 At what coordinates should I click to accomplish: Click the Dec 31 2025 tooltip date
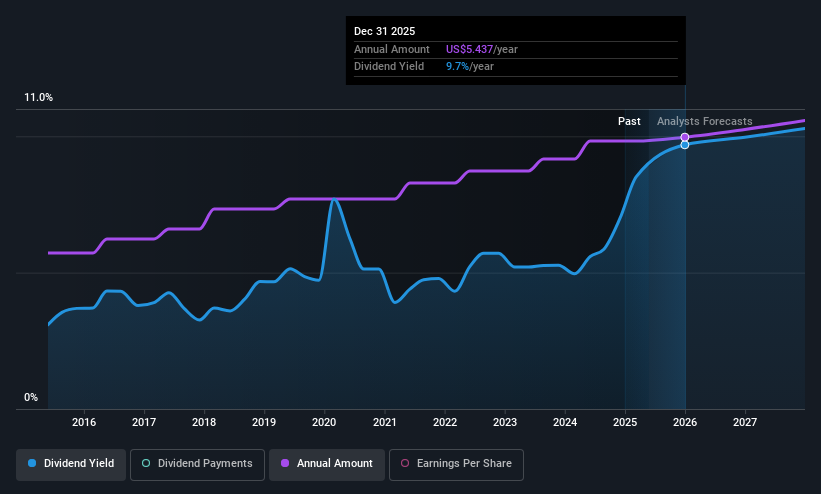pyautogui.click(x=384, y=31)
